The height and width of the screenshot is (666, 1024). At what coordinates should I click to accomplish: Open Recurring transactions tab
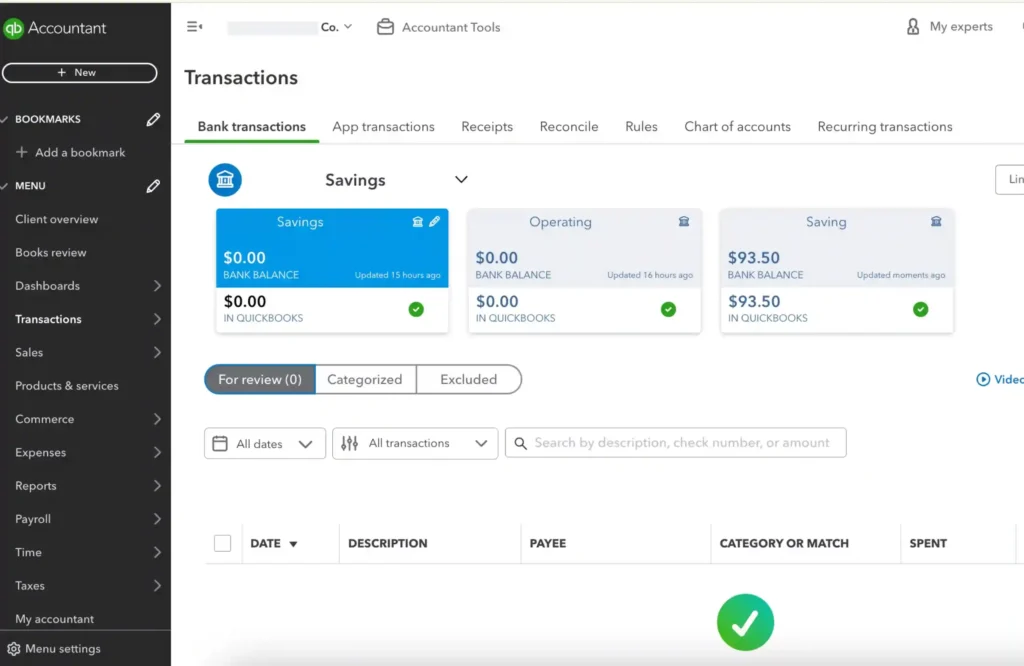[885, 127]
